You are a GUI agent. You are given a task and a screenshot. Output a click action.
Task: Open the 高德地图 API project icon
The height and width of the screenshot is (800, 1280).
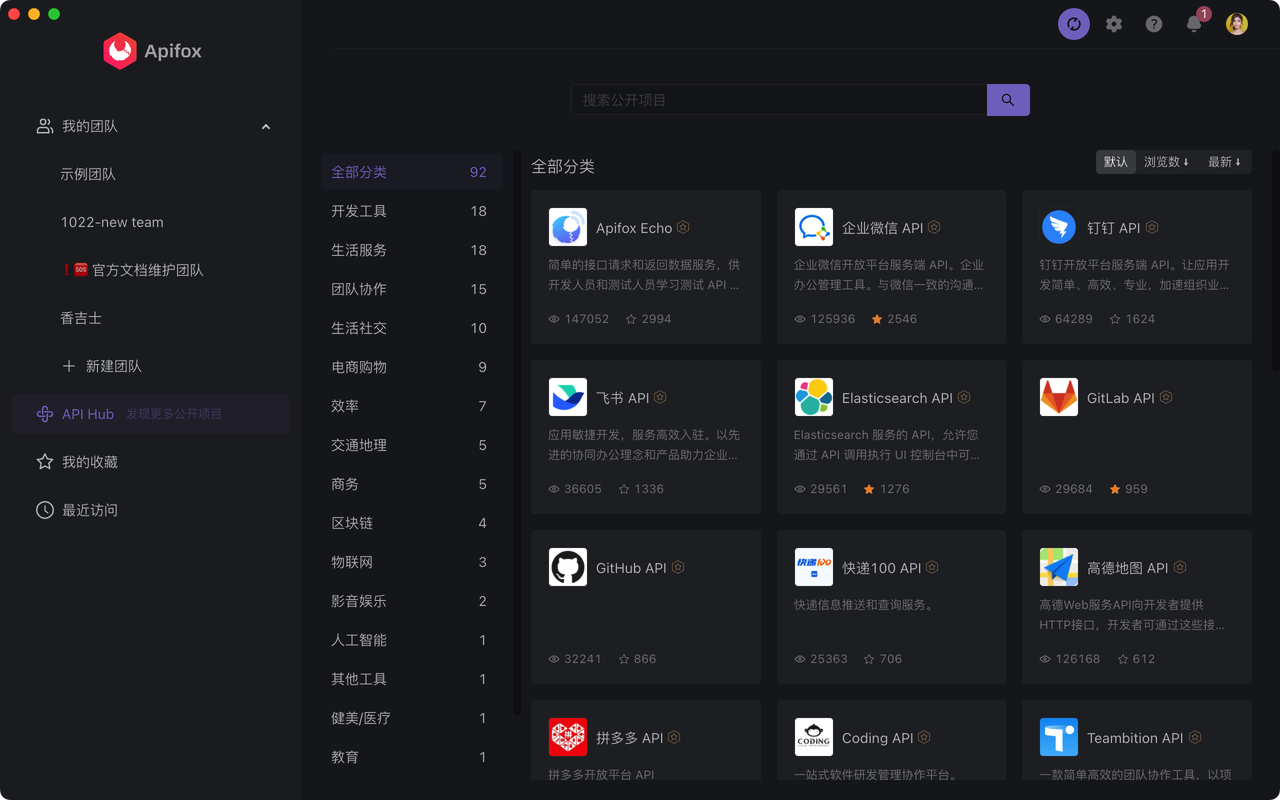[1059, 567]
